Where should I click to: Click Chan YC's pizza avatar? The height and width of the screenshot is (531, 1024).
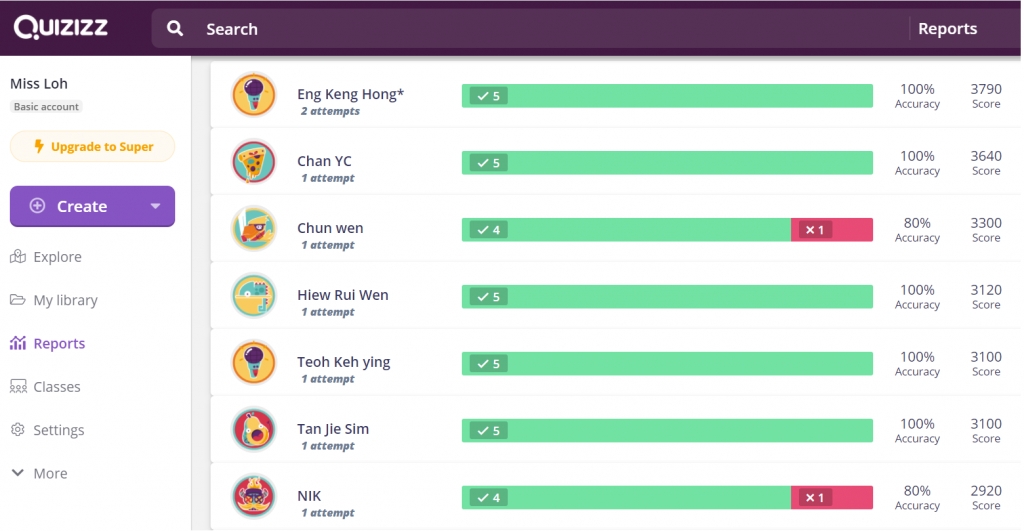coord(254,162)
